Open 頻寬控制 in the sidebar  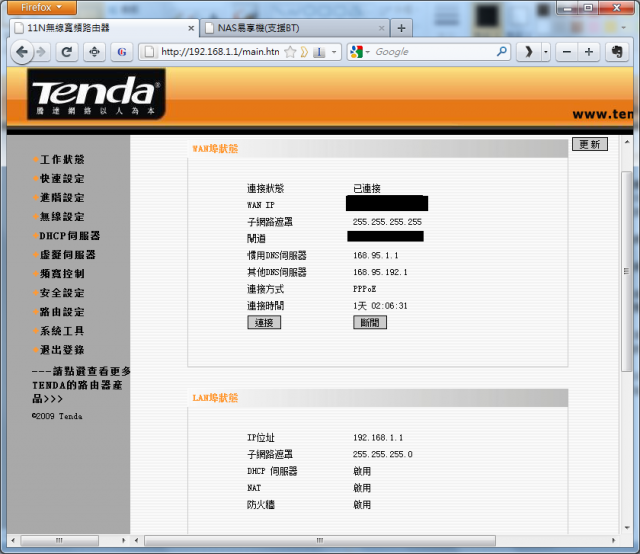[x=62, y=274]
